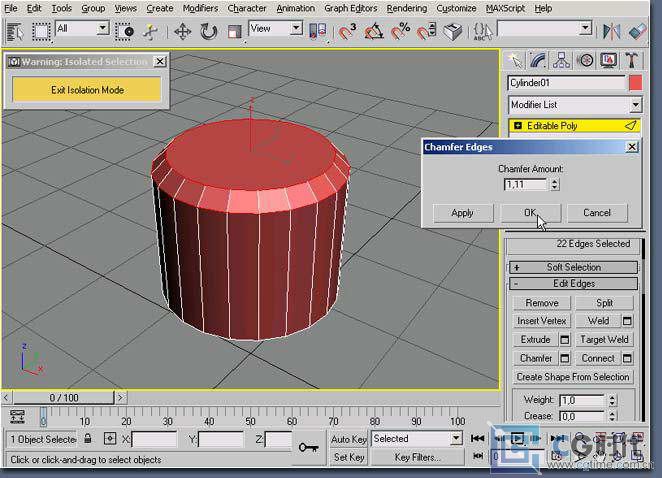The image size is (662, 478).
Task: Select the Rotate transform tool
Action: pyautogui.click(x=208, y=32)
